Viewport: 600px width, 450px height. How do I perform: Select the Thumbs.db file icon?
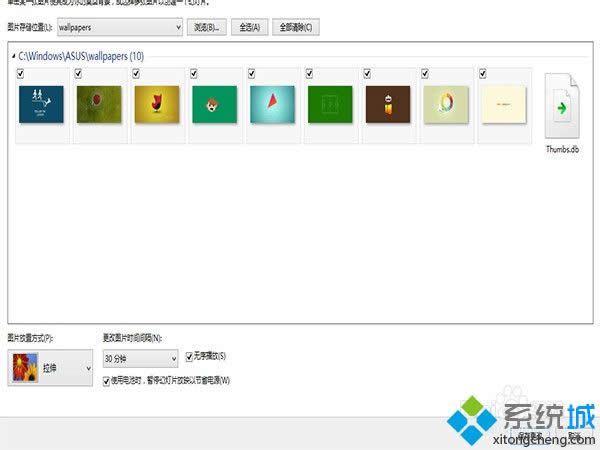561,107
